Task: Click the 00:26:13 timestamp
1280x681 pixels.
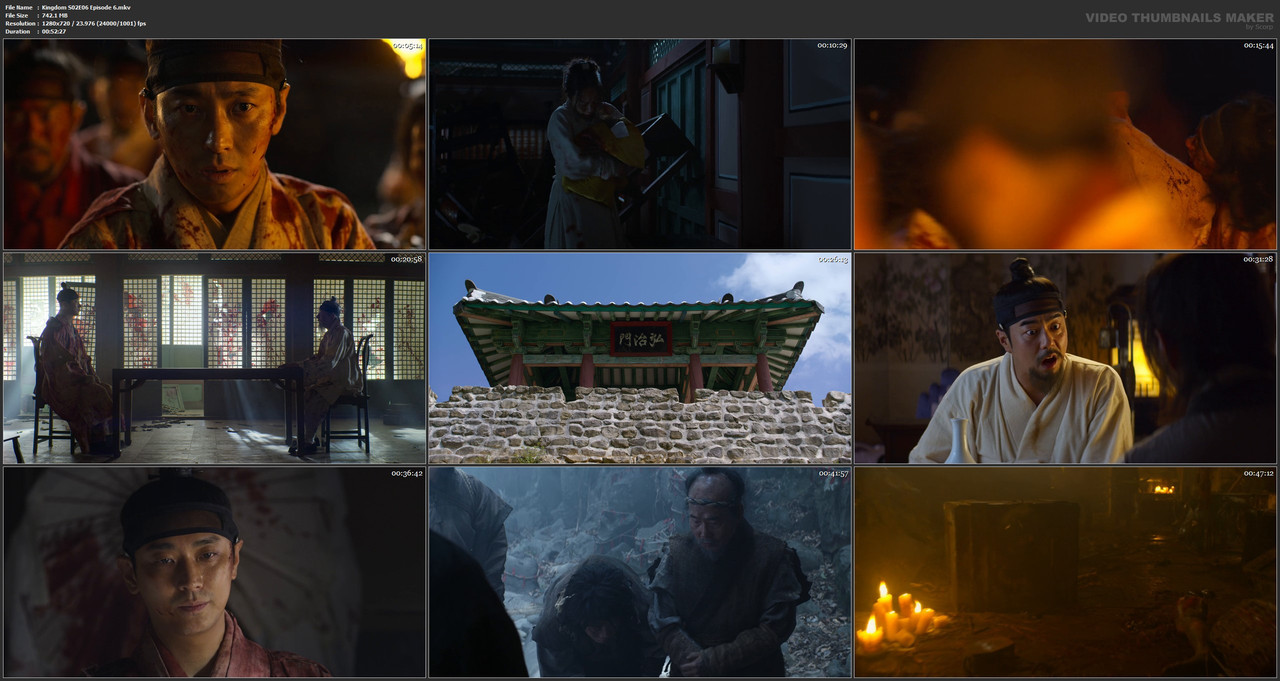Action: click(x=832, y=260)
